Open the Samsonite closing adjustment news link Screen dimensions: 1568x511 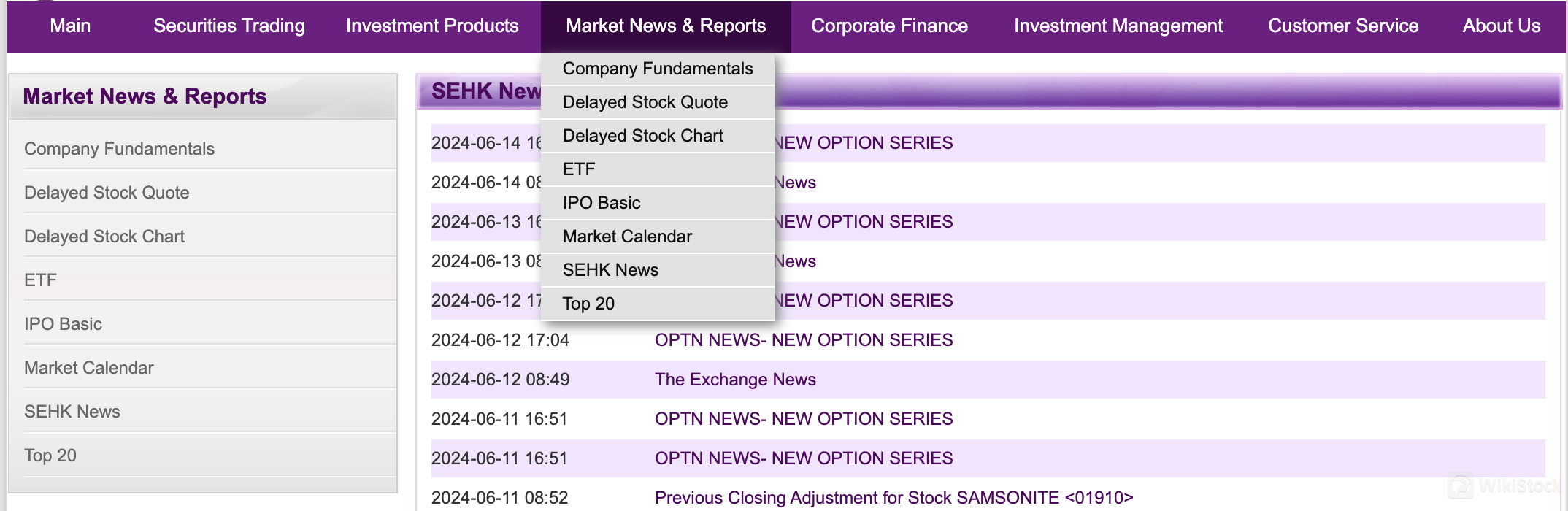[893, 498]
